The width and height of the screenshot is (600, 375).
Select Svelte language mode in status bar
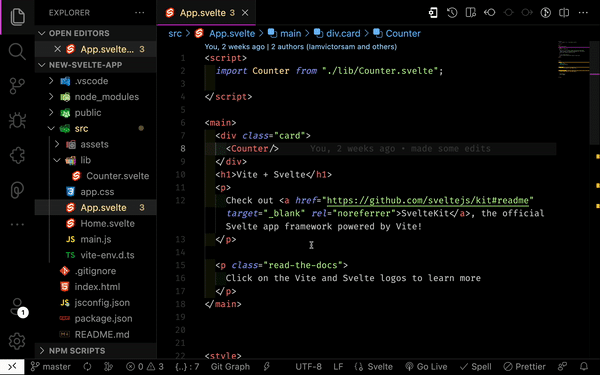pos(373,367)
